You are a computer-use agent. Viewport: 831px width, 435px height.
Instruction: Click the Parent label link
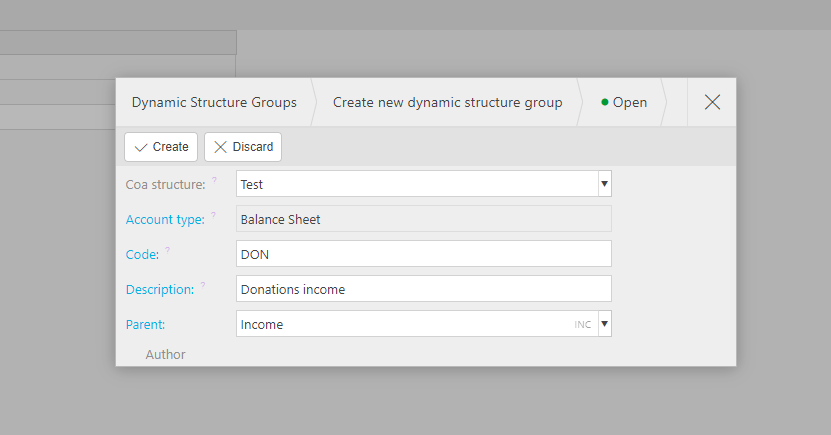pos(145,324)
